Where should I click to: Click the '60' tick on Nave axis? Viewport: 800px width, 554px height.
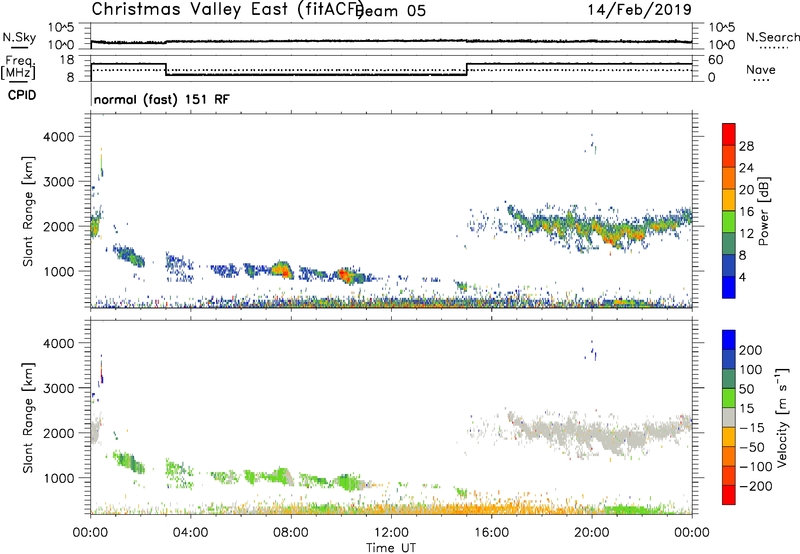715,60
